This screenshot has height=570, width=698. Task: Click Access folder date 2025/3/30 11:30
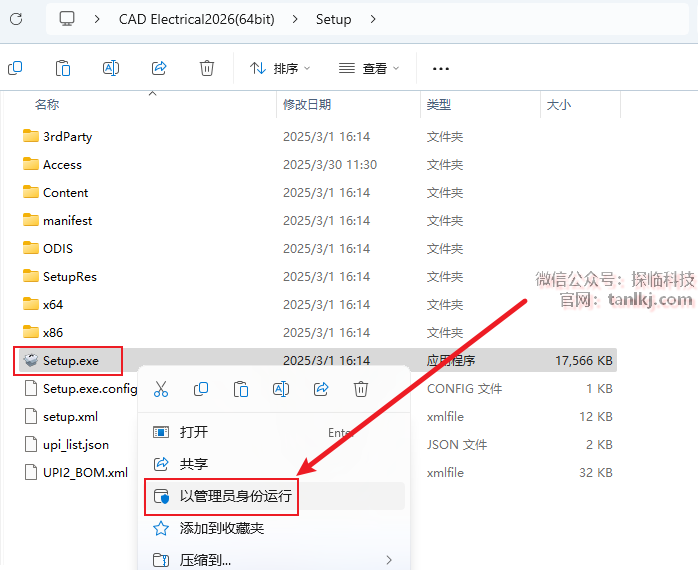(x=330, y=165)
